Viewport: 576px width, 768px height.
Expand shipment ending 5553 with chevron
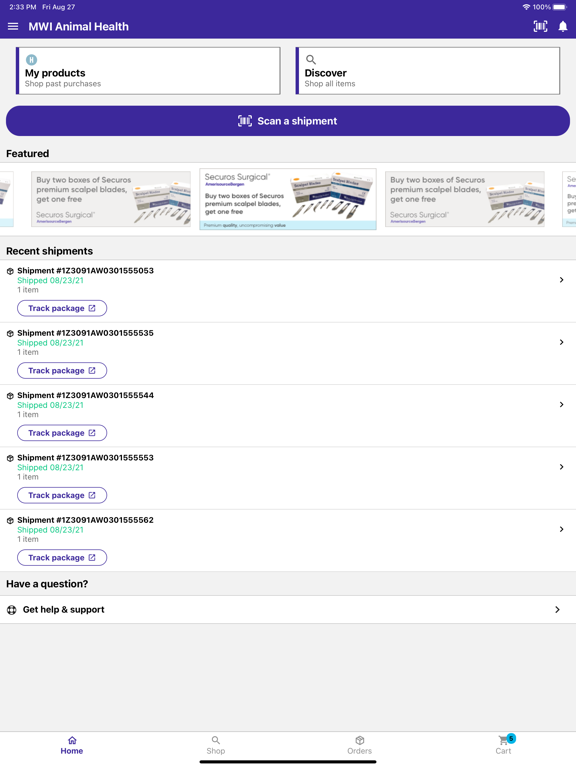click(561, 467)
